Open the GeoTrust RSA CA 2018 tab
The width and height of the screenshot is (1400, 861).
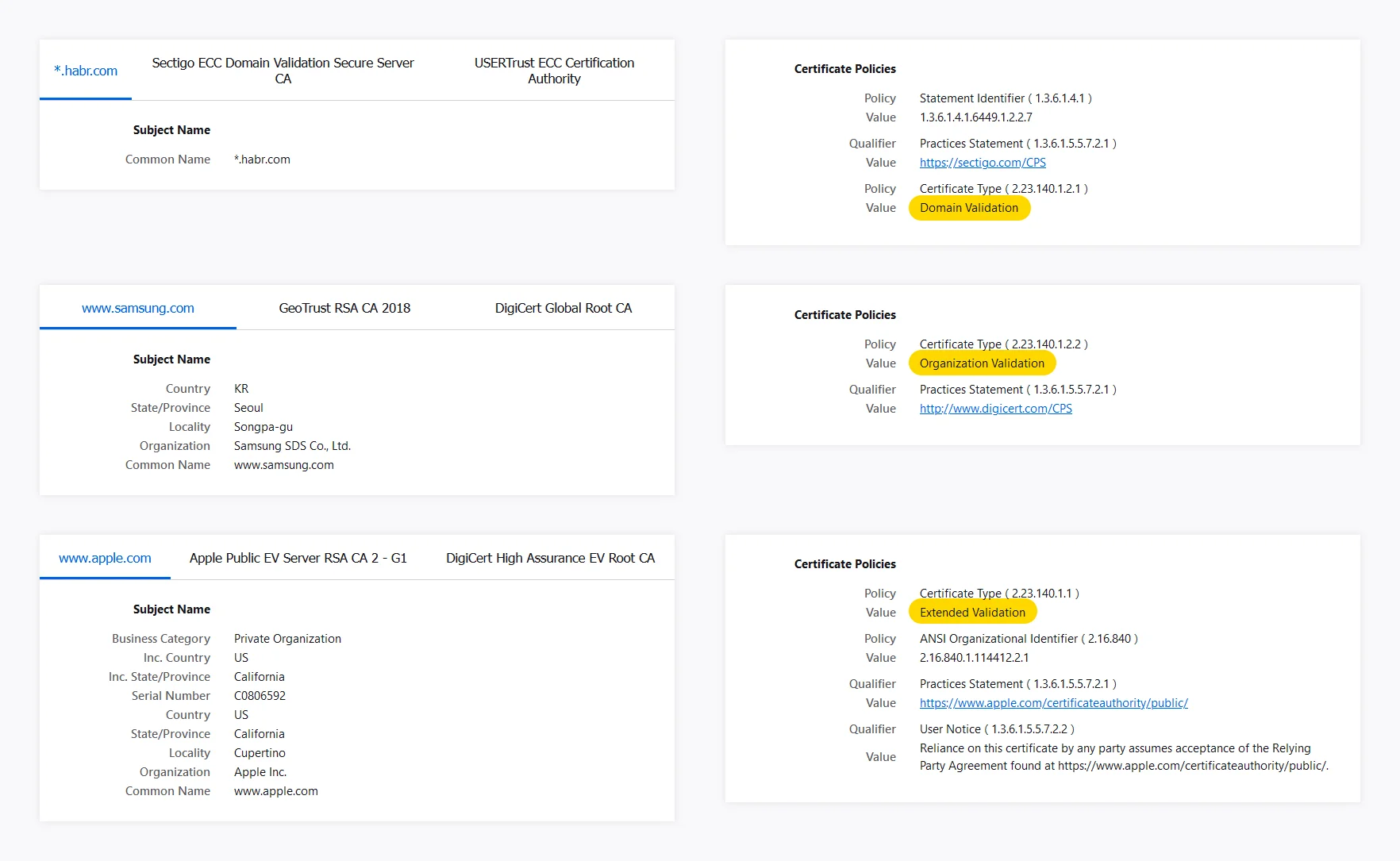pyautogui.click(x=344, y=308)
